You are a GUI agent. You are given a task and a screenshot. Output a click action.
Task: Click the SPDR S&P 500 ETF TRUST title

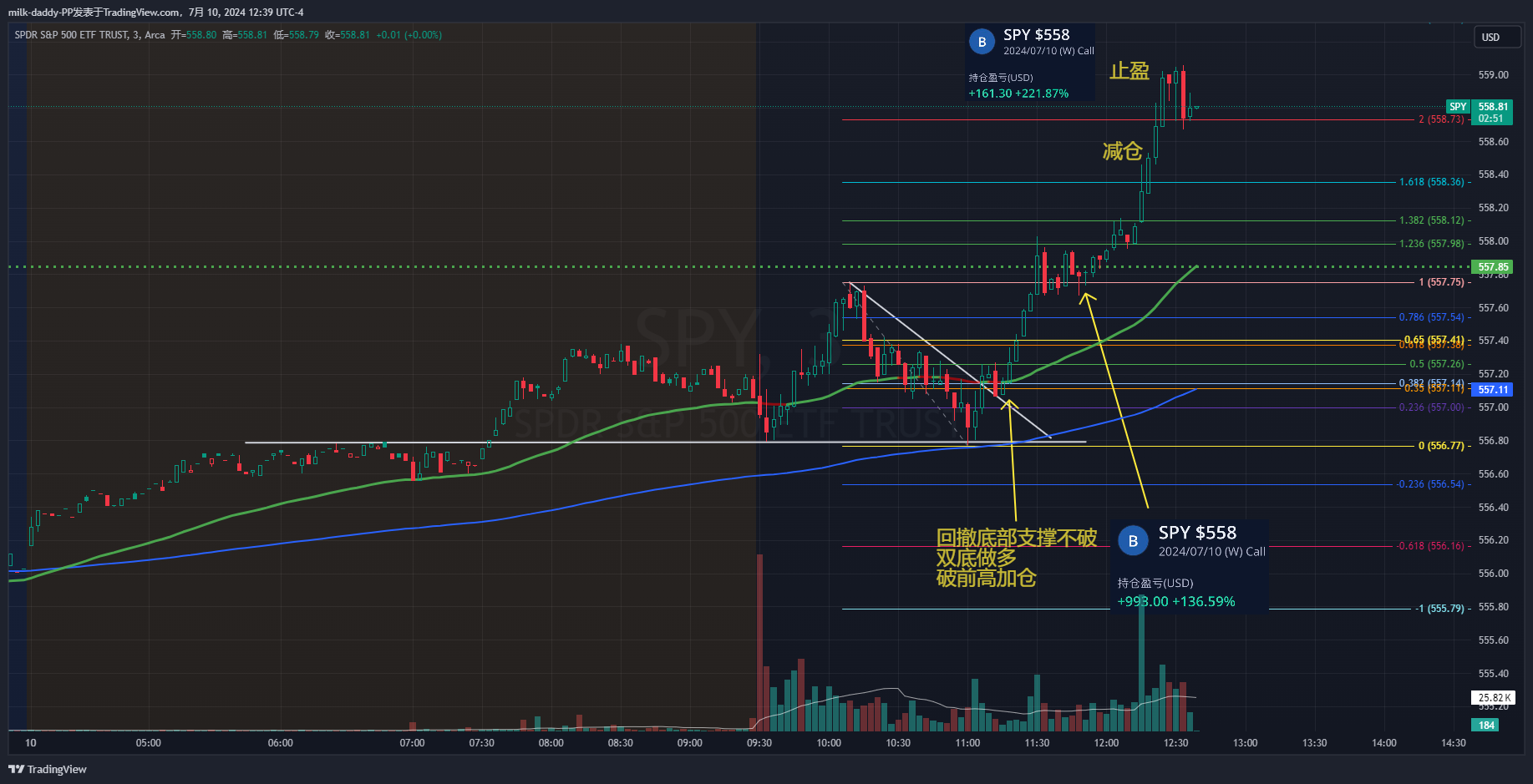[71, 35]
